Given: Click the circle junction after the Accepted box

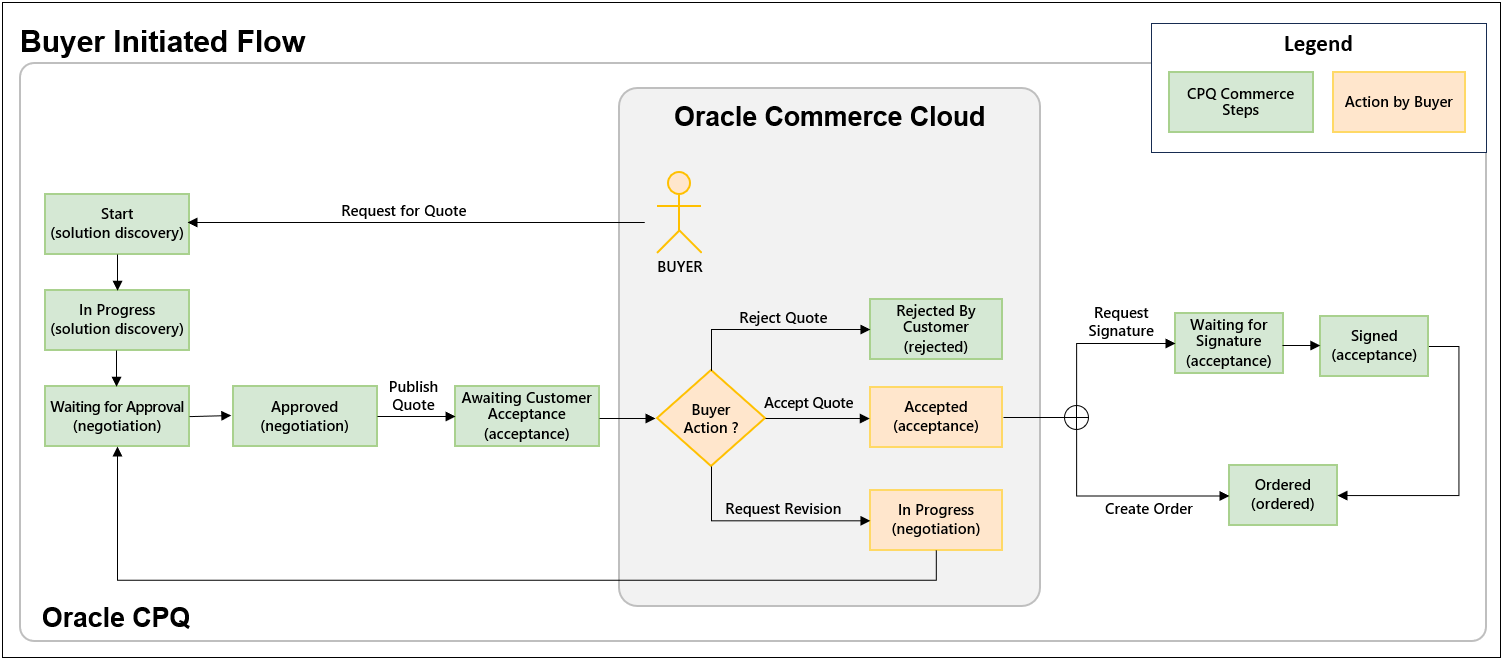Looking at the screenshot, I should tap(1076, 418).
